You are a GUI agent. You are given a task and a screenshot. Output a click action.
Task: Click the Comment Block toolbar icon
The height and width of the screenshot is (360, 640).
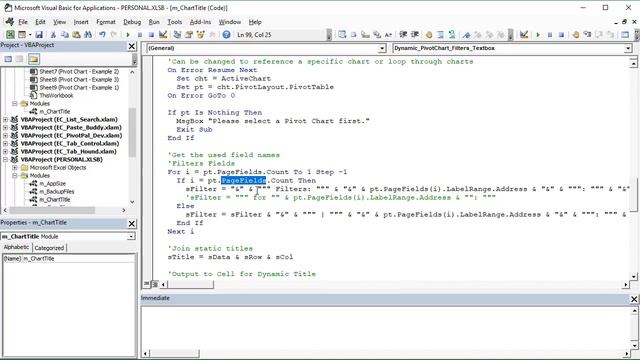440,35
